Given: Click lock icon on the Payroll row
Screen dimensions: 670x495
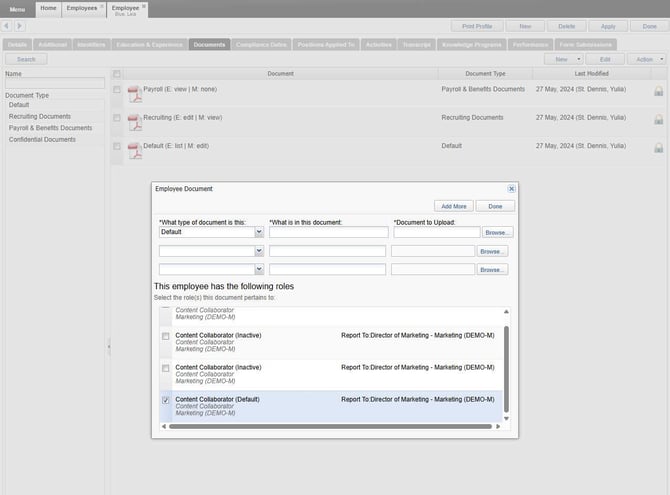Looking at the screenshot, I should tap(658, 91).
